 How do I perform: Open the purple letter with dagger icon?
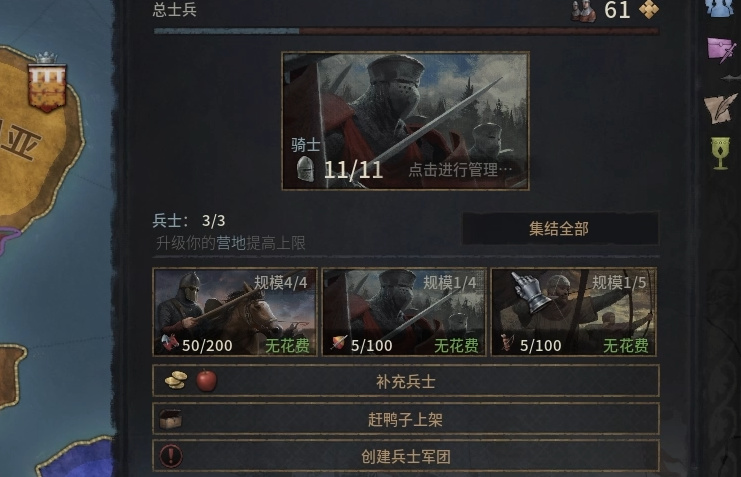[x=722, y=50]
